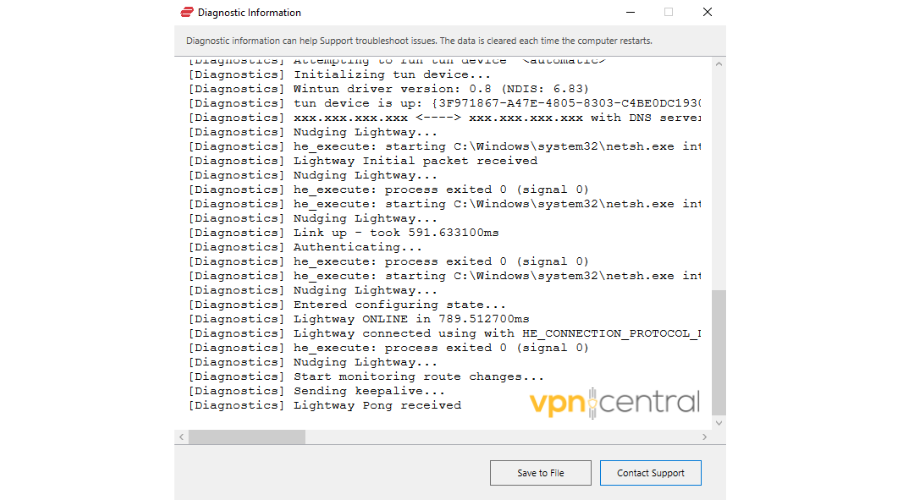The height and width of the screenshot is (500, 900).
Task: Click the horizontal scrollbar right arrow
Action: [x=705, y=437]
